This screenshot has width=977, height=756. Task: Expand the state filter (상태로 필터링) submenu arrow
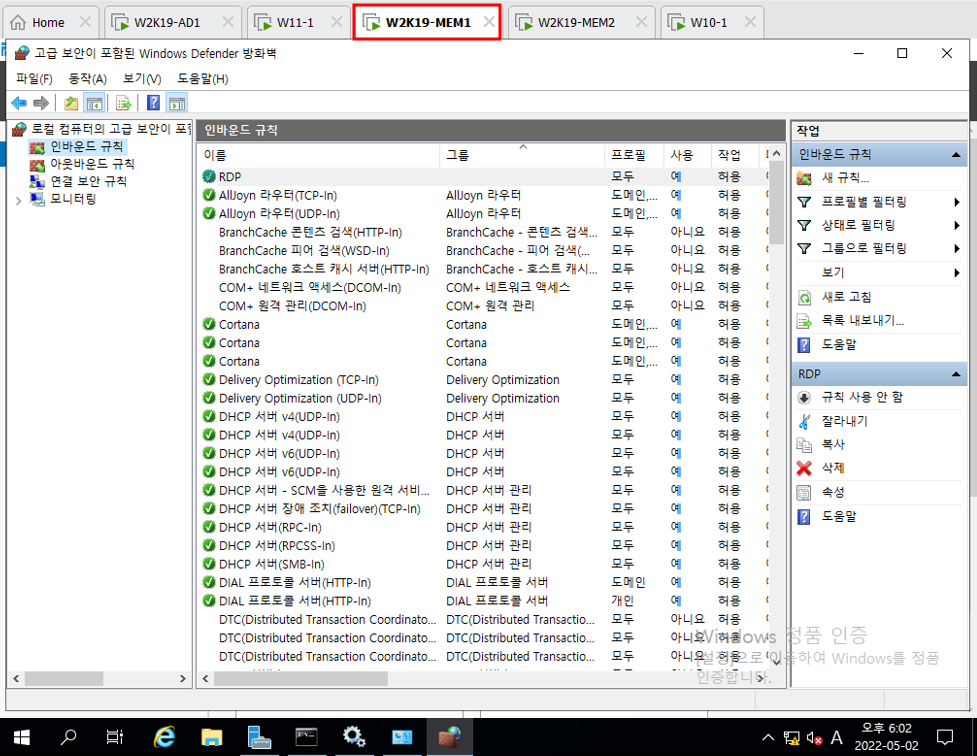(956, 225)
